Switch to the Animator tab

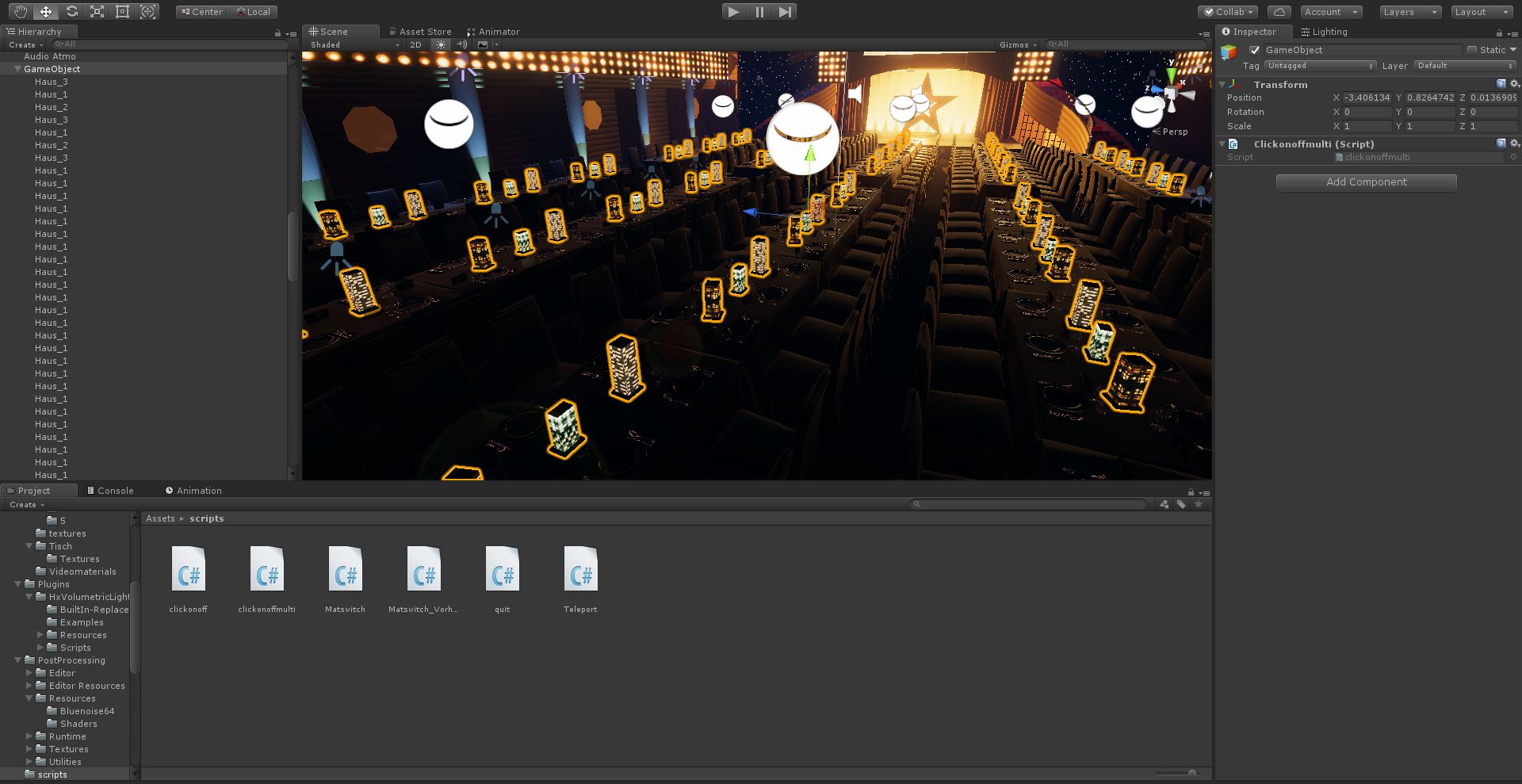tap(493, 32)
